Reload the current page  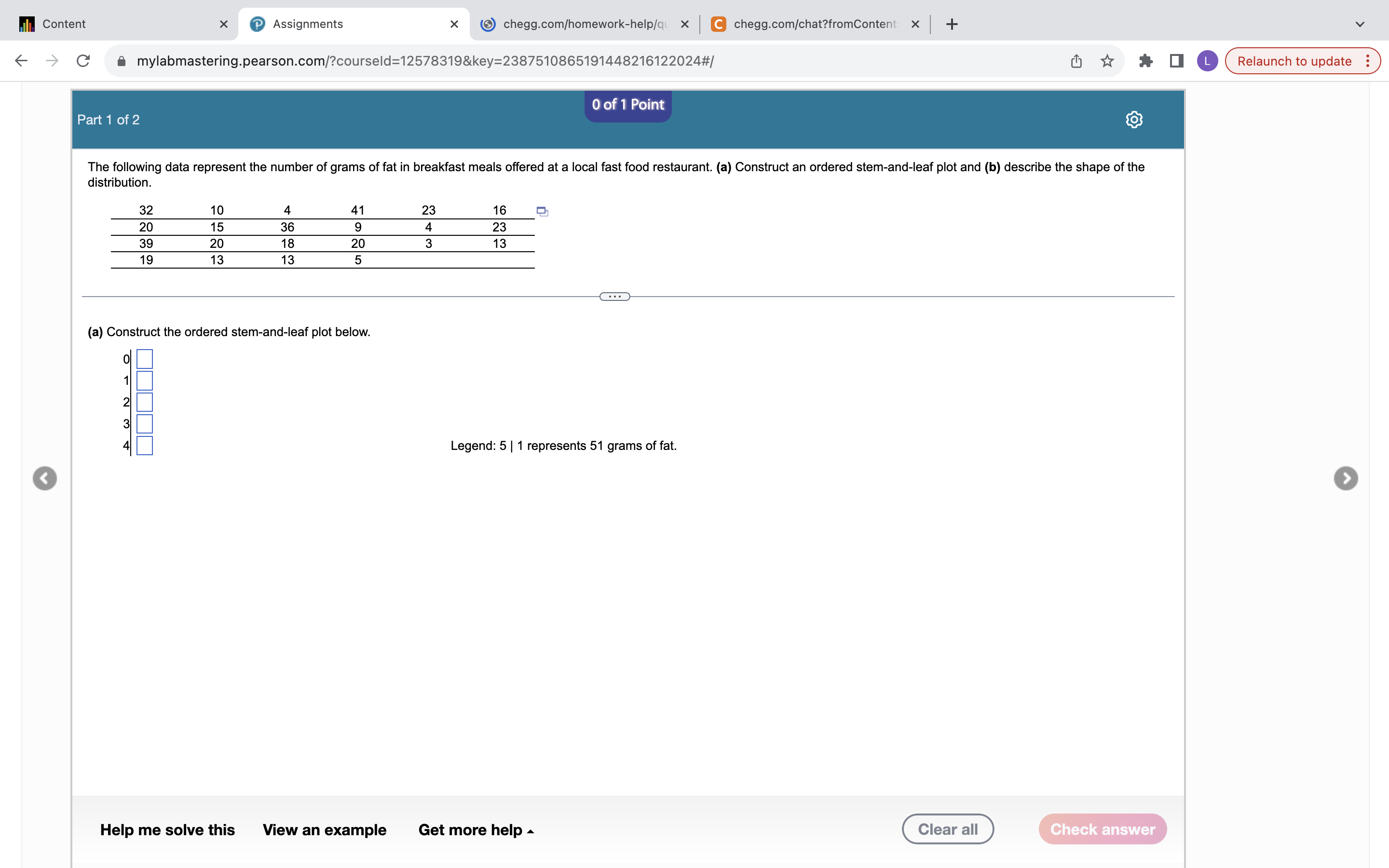click(x=82, y=60)
